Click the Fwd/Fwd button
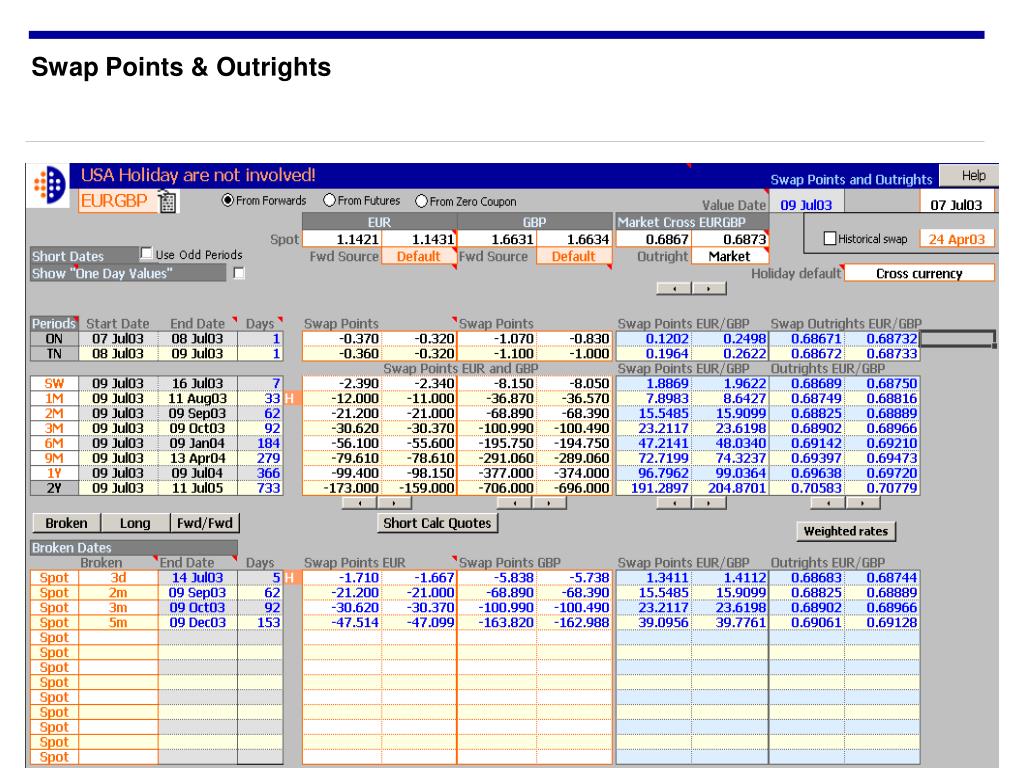Screen dimensions: 1024x768 (205, 523)
